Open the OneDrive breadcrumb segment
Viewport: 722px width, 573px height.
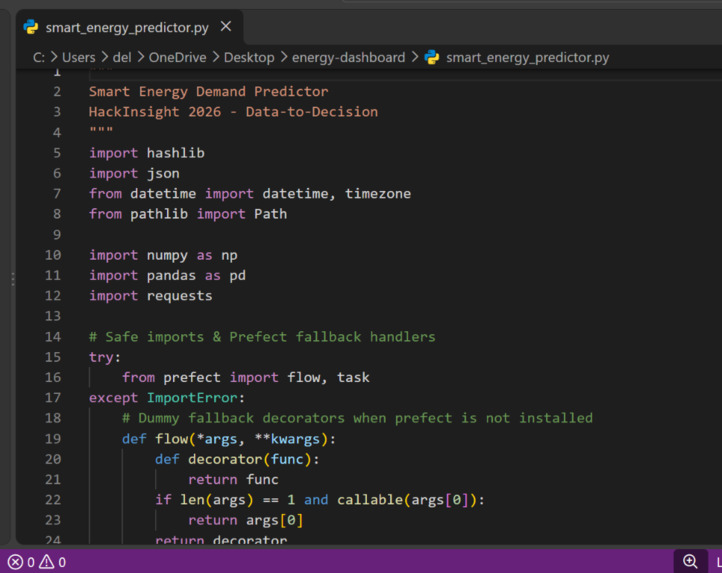pos(177,57)
